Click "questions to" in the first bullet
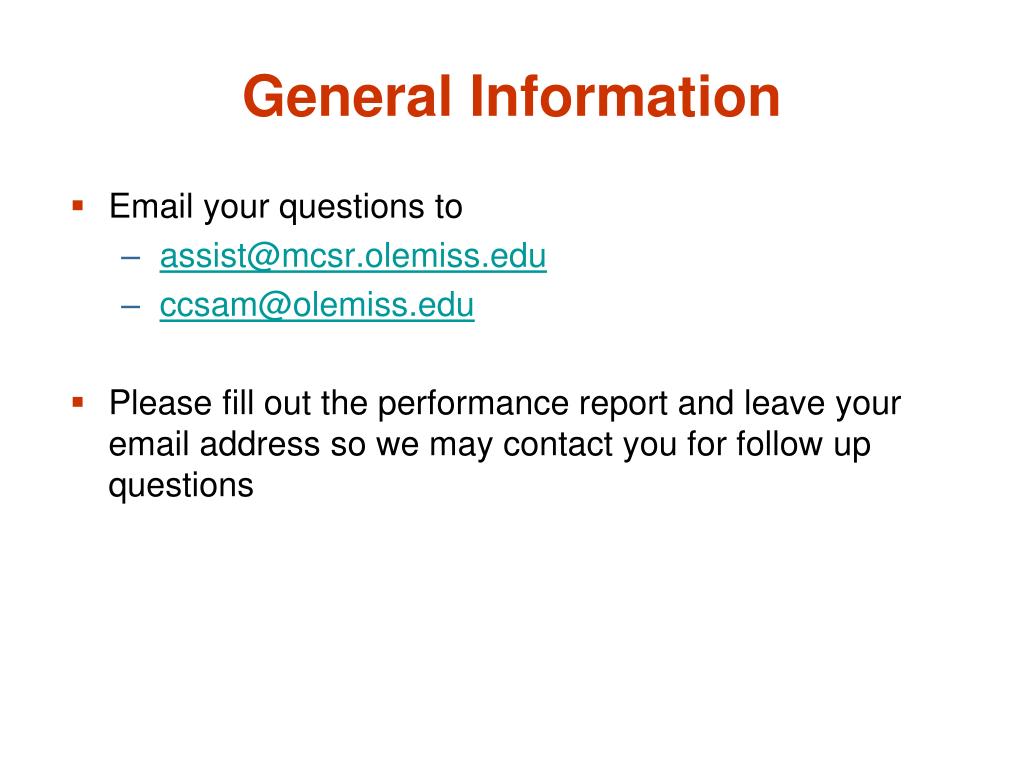Screen dimensions: 1024x768 coord(370,207)
